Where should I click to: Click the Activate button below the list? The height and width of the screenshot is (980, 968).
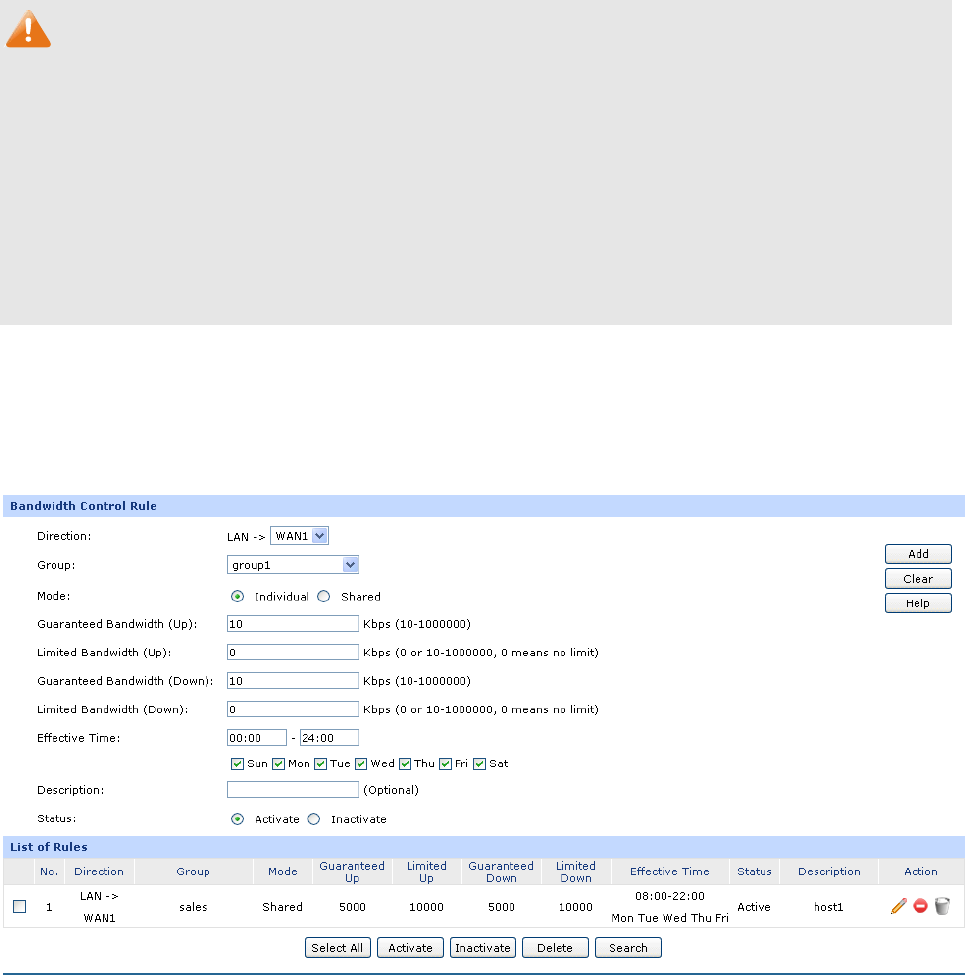pos(411,948)
